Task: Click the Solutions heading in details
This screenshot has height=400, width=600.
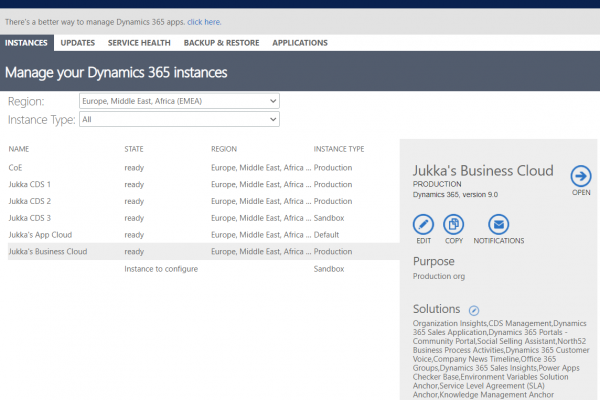Action: (x=437, y=309)
